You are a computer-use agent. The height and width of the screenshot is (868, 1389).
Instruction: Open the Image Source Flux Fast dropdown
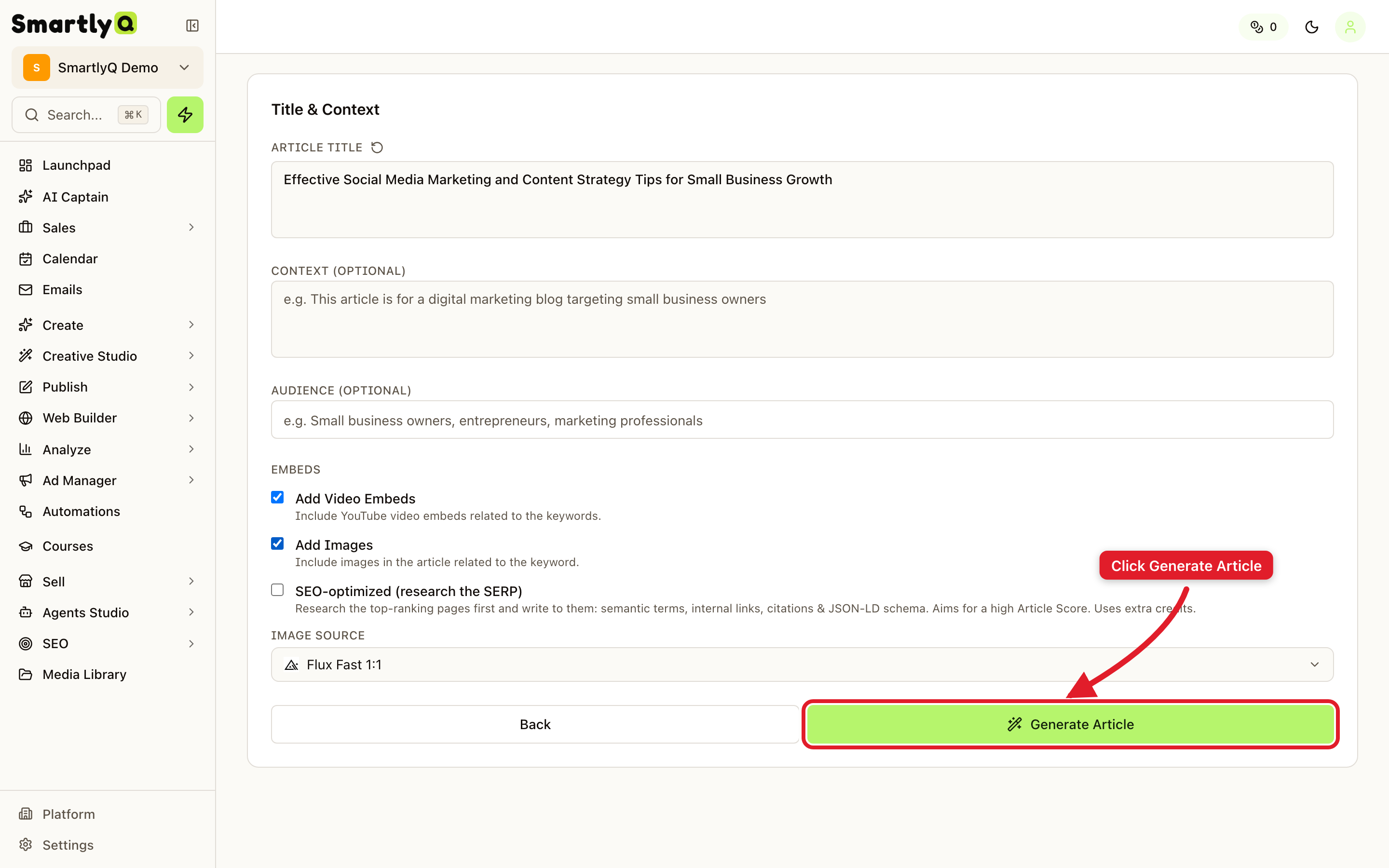coord(802,665)
